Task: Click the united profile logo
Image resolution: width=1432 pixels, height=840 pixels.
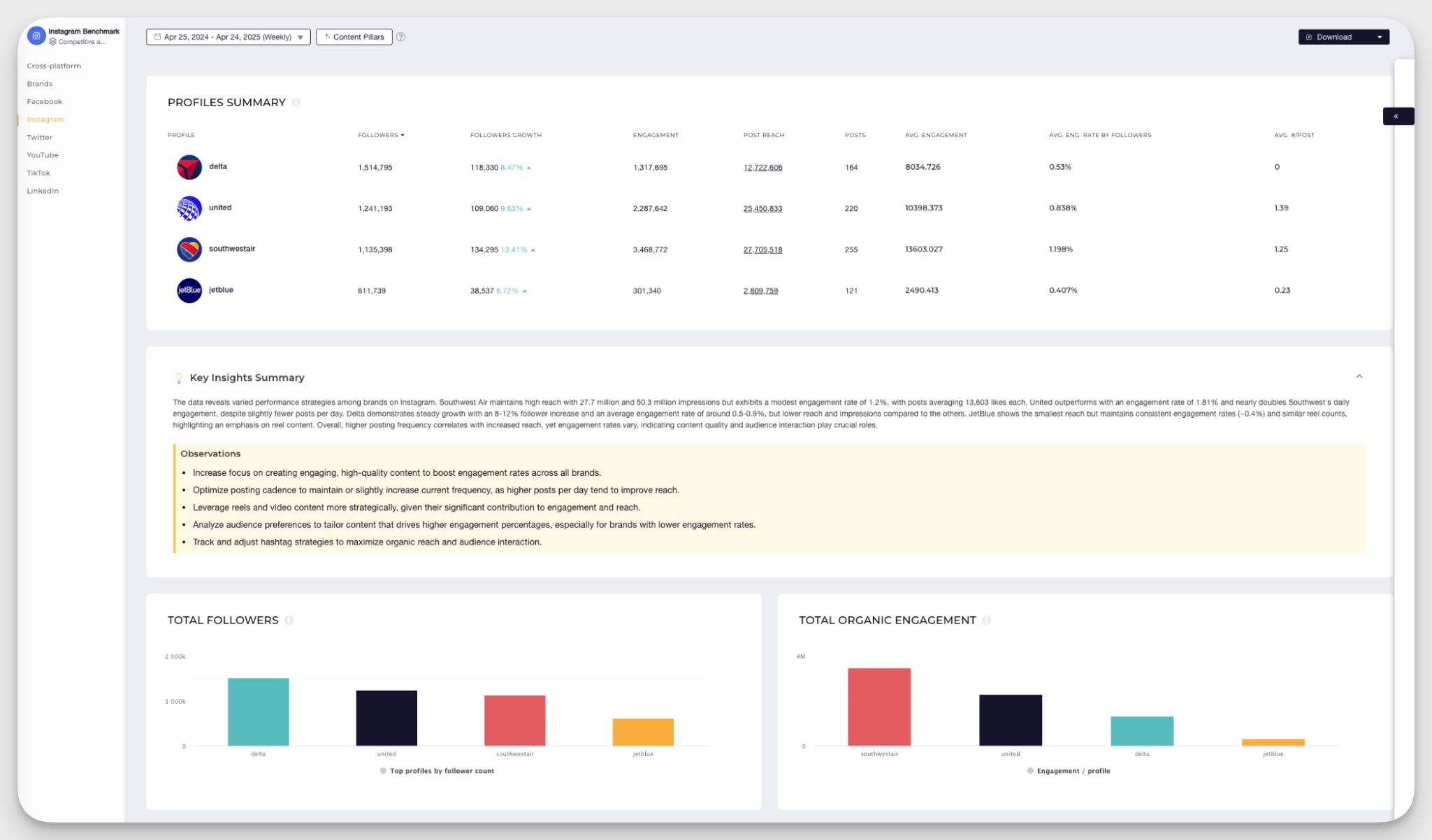Action: point(189,208)
